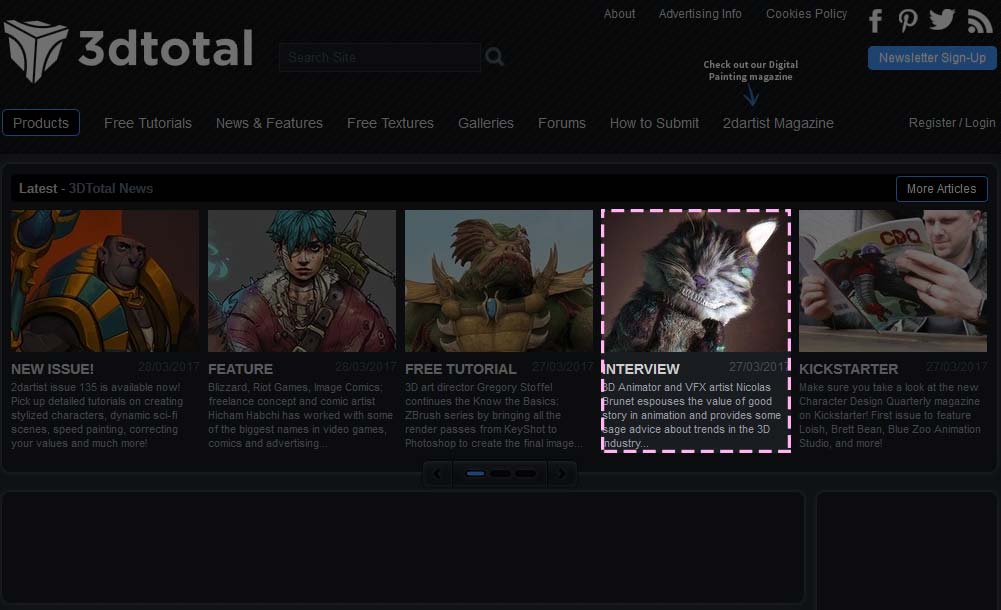1001x610 pixels.
Task: Open Free Tutorials in the navigation
Action: pos(147,123)
